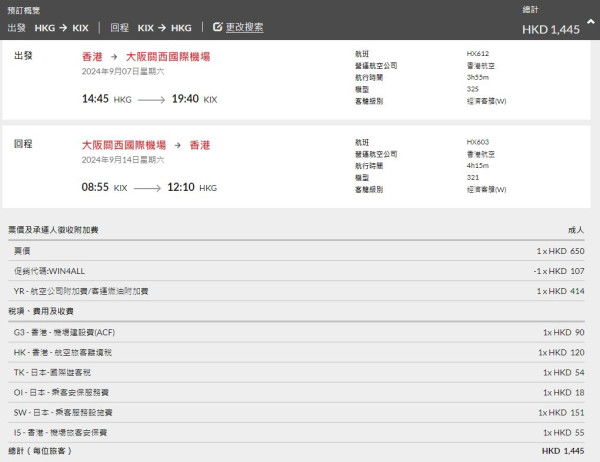
Task: Select the HKD 1,445 total in the header
Action: tap(551, 29)
